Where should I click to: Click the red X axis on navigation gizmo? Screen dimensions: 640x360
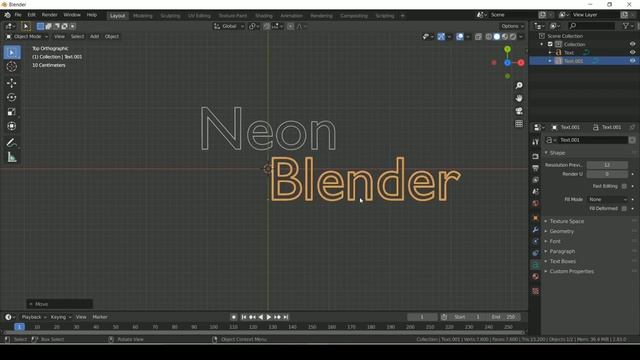click(x=521, y=63)
